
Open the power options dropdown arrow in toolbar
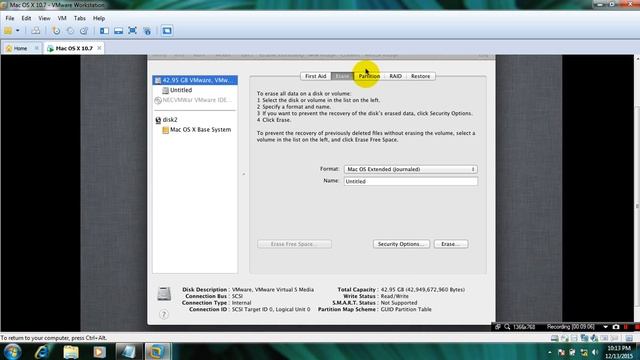[x=18, y=31]
